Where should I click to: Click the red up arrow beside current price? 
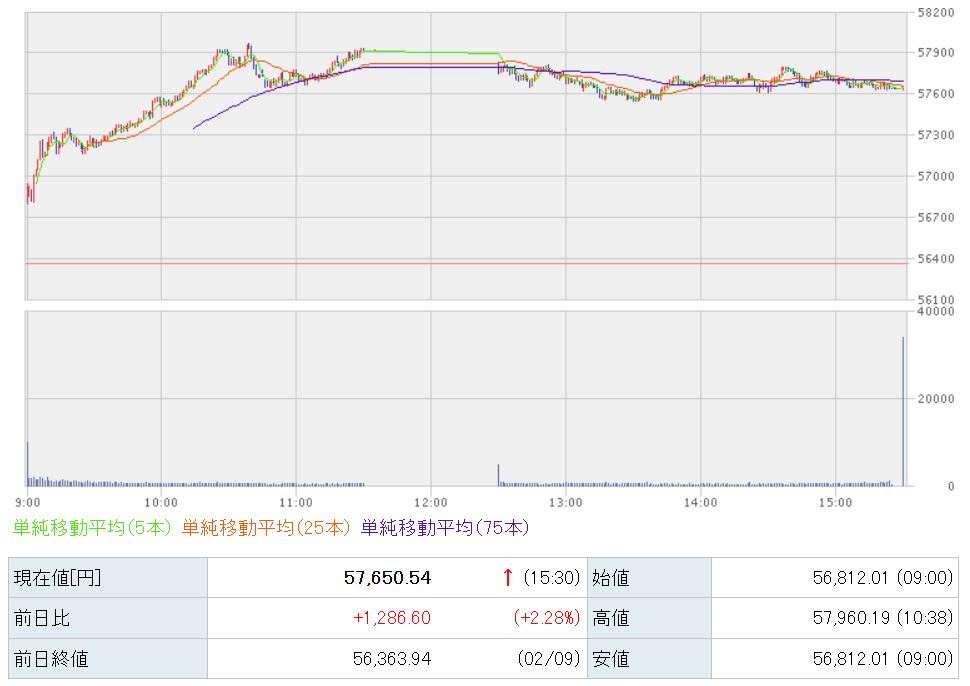(x=508, y=577)
